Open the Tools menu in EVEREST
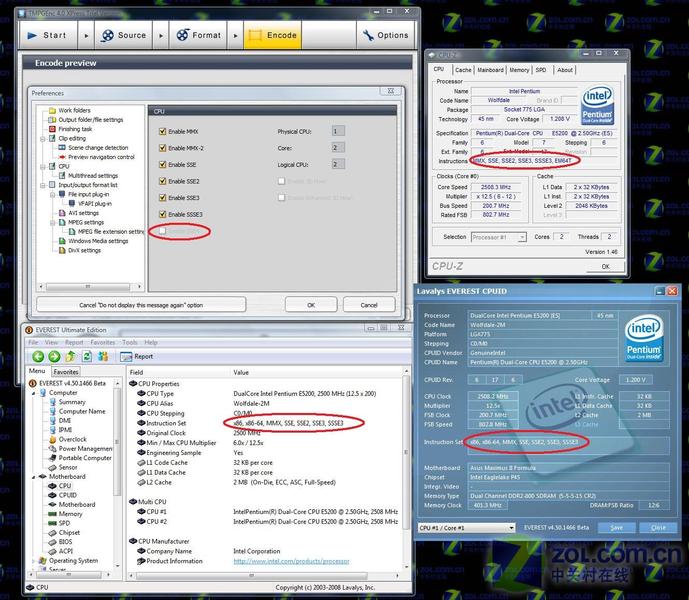Viewport: 689px width, 600px height. 130,342
